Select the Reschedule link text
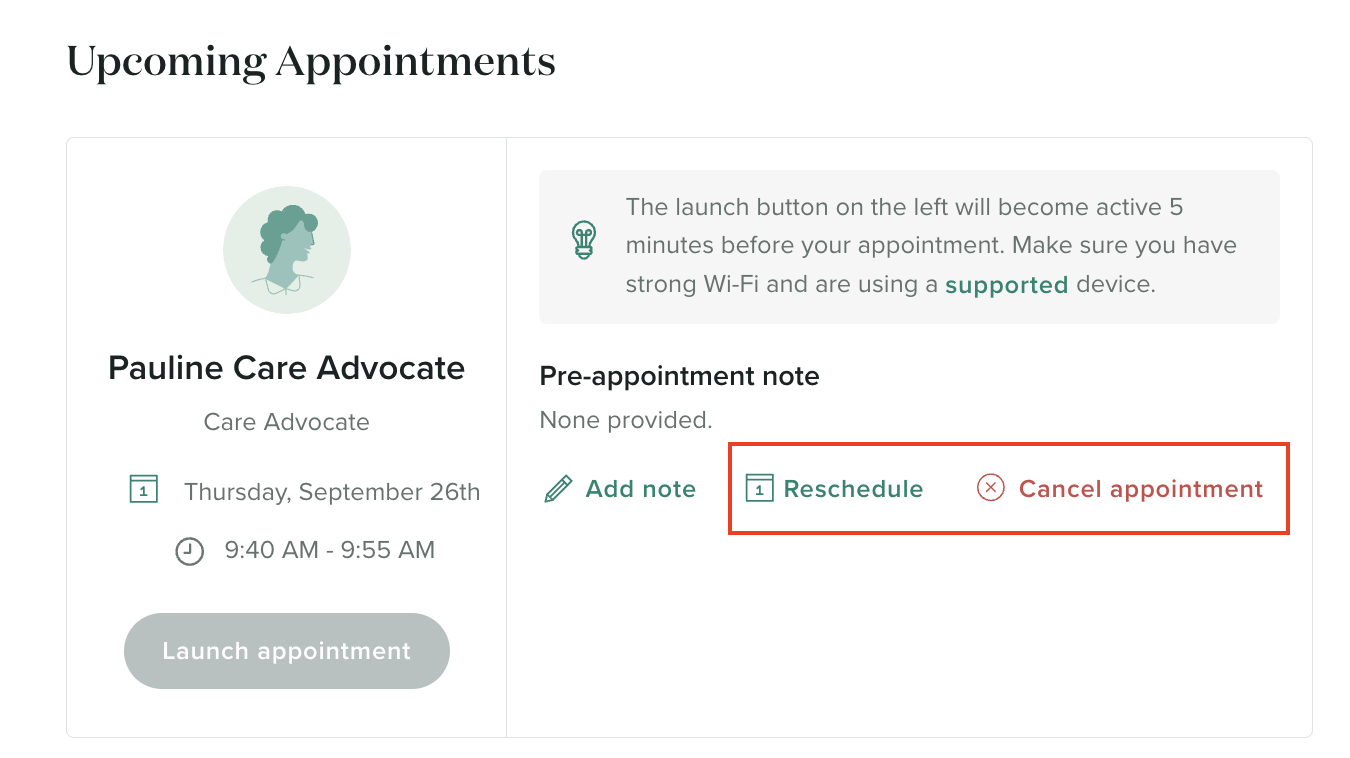This screenshot has height=758, width=1350. pyautogui.click(x=853, y=489)
